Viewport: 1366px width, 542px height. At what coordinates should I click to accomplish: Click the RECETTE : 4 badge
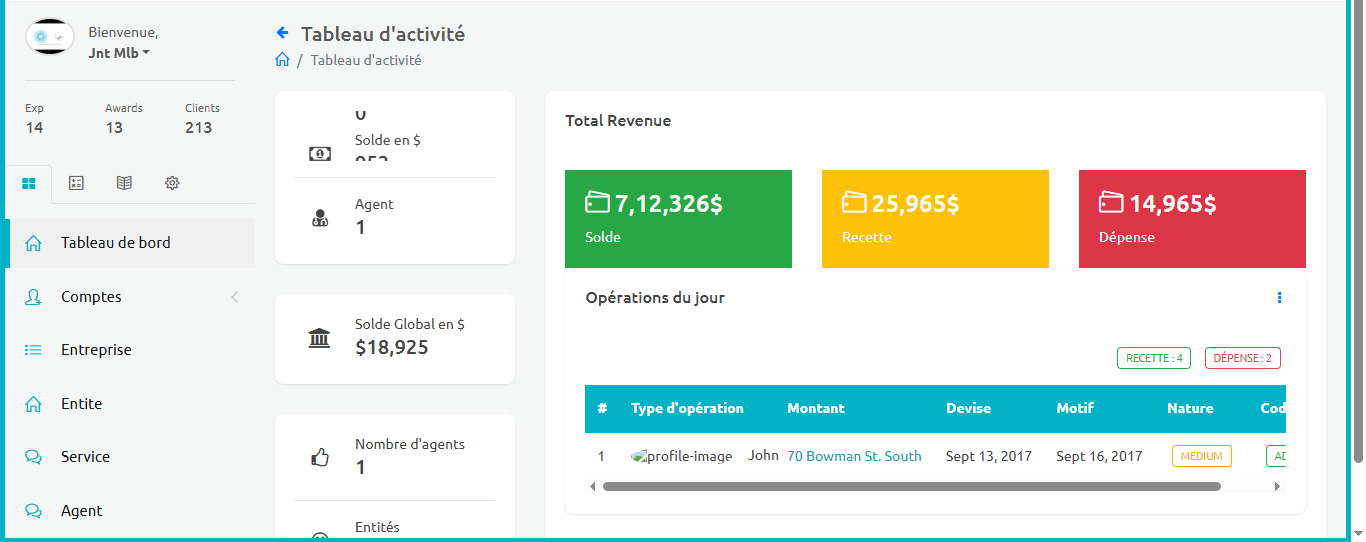click(1153, 358)
